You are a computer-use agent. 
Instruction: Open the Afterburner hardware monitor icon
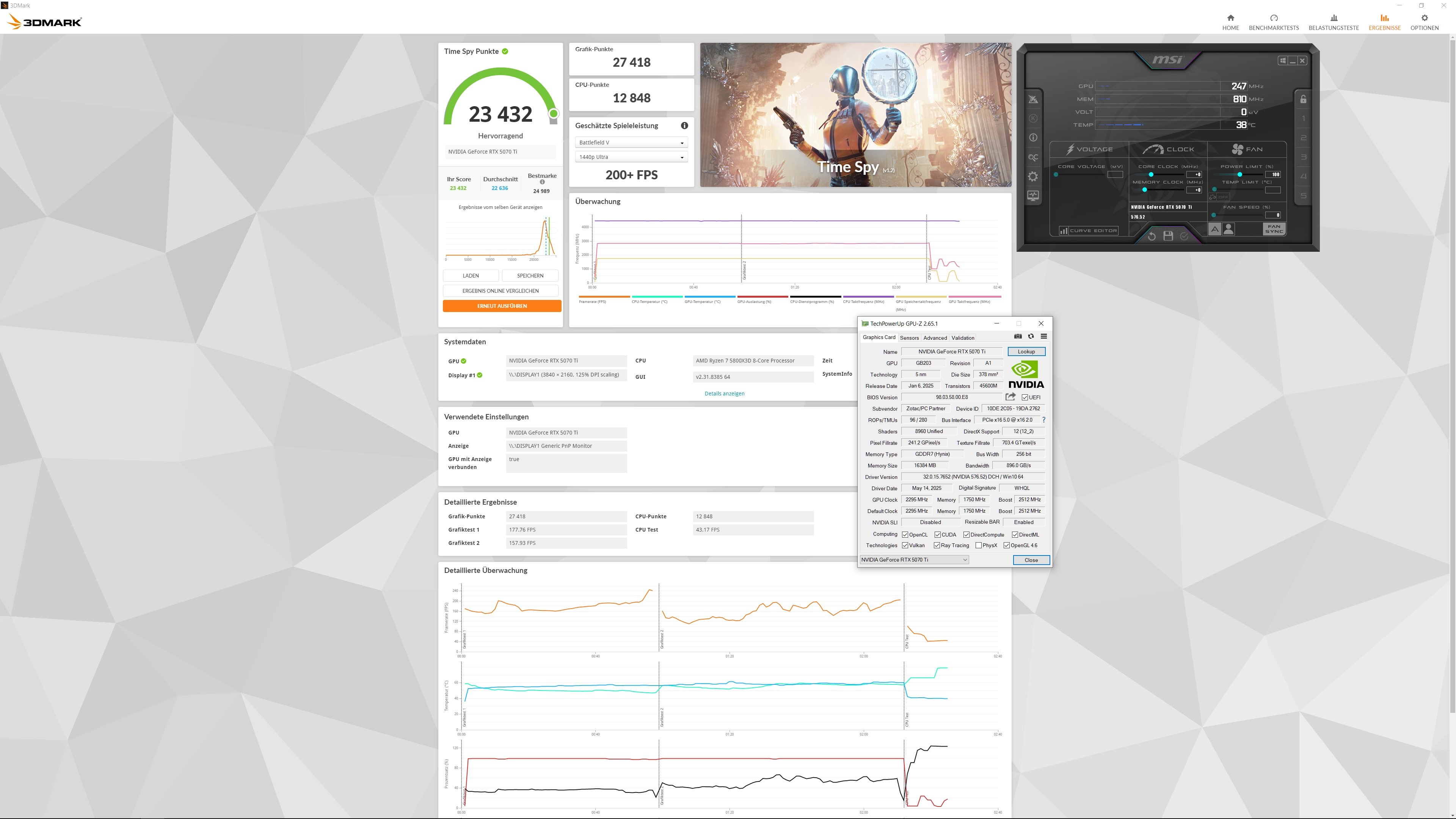[x=1033, y=195]
